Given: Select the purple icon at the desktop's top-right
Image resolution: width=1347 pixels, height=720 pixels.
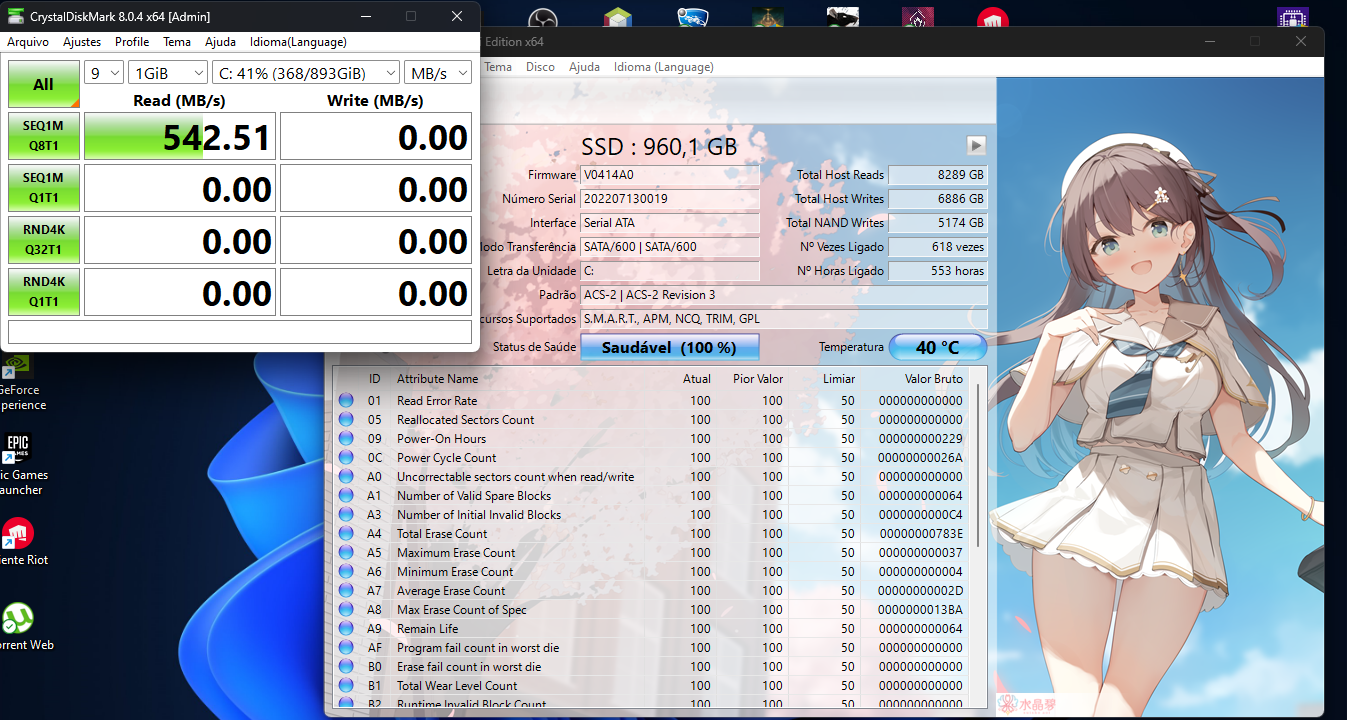Looking at the screenshot, I should pos(1292,19).
